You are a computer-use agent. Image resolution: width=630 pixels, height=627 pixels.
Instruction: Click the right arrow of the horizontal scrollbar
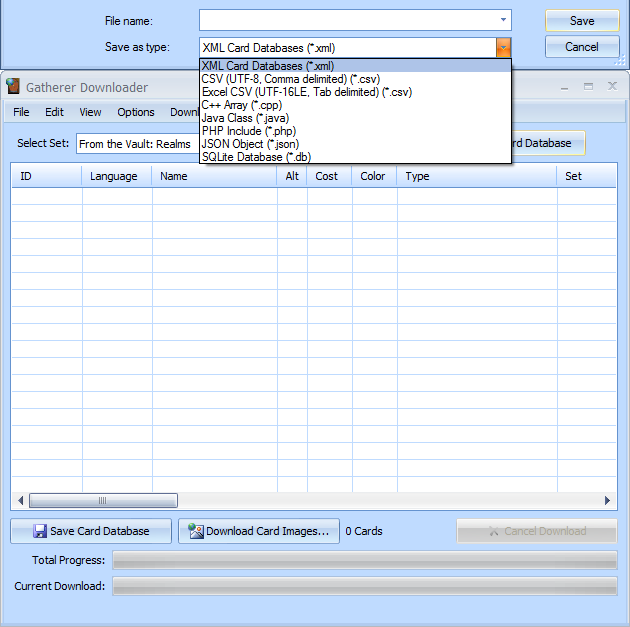608,501
